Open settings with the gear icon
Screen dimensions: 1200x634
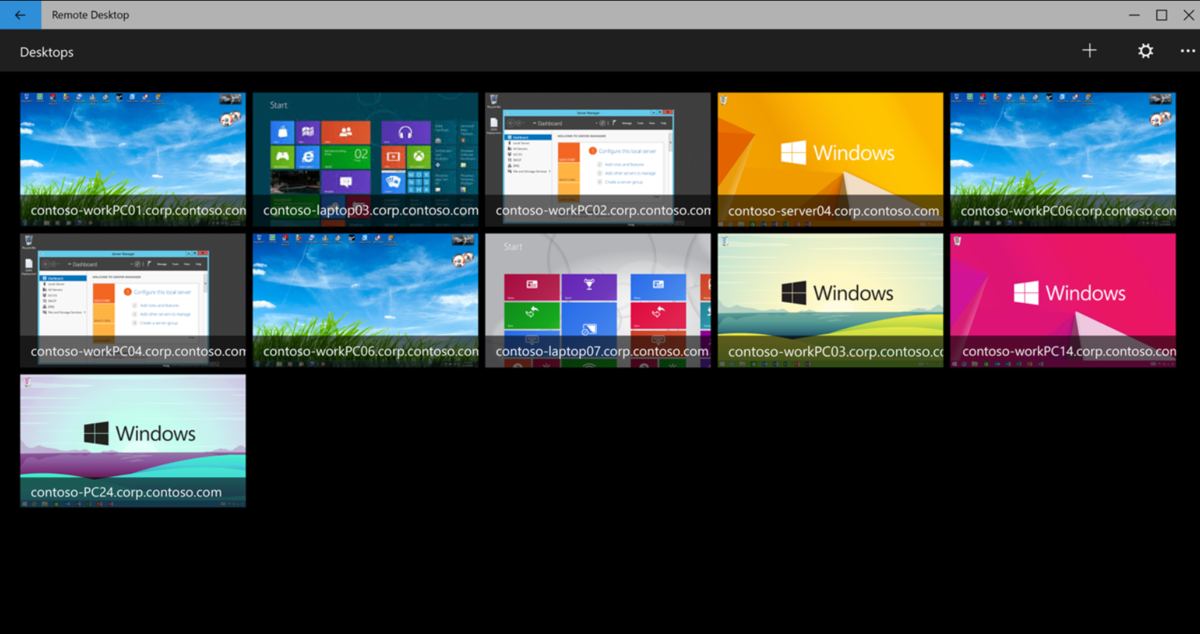[x=1146, y=51]
